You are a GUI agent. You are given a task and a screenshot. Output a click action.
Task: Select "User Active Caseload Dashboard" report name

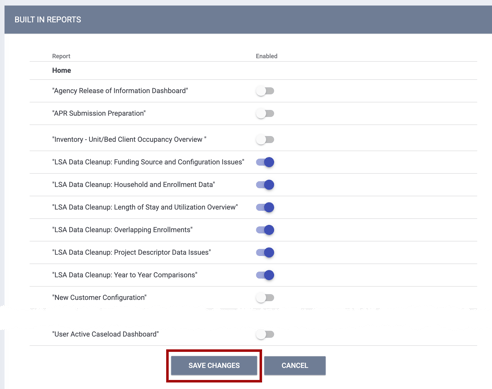tap(106, 334)
